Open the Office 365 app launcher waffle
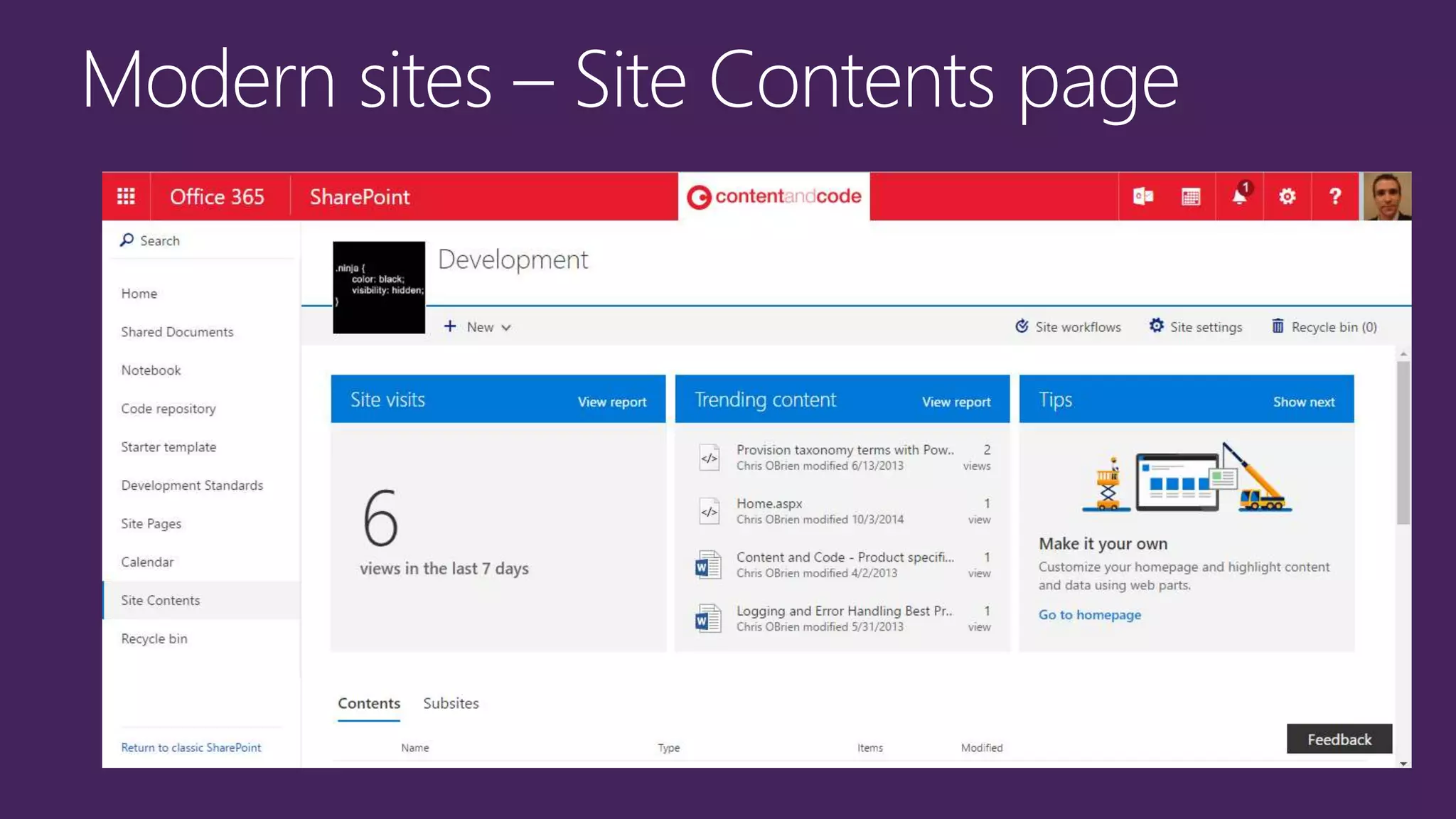The width and height of the screenshot is (1456, 819). pos(126,196)
